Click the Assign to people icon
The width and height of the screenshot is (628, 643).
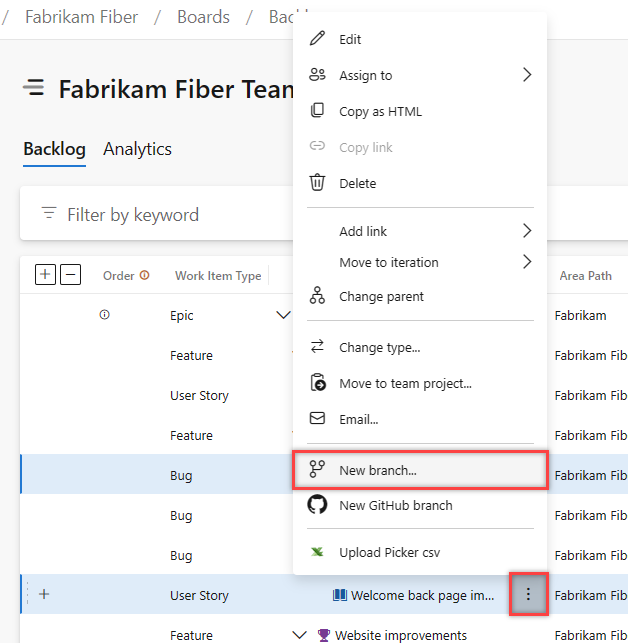317,75
